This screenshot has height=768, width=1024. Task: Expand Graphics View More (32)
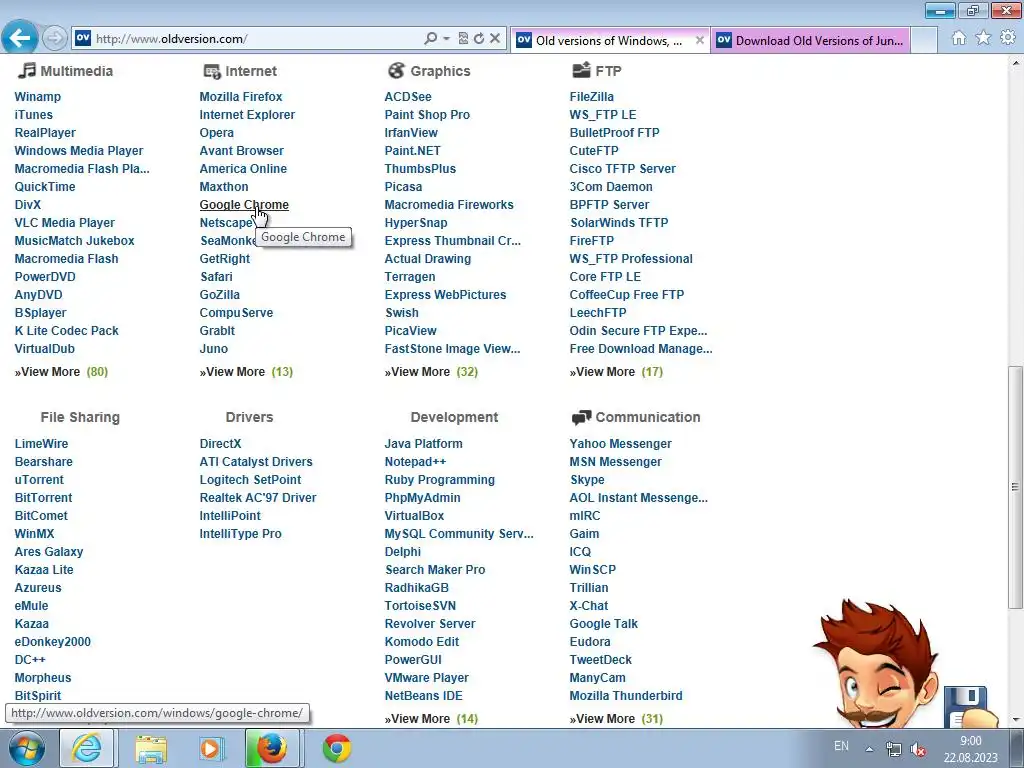click(x=431, y=372)
